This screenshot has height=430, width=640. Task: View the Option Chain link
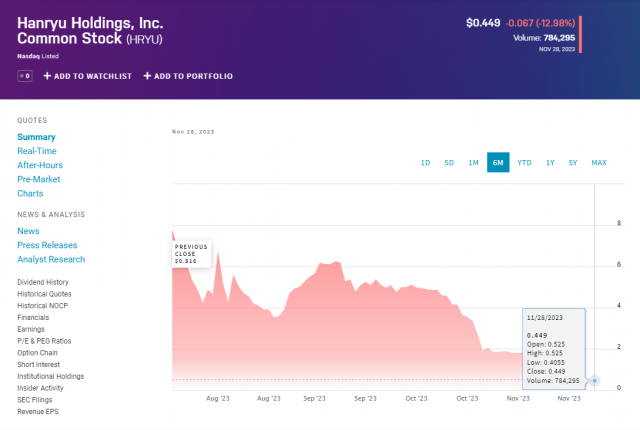pos(37,352)
